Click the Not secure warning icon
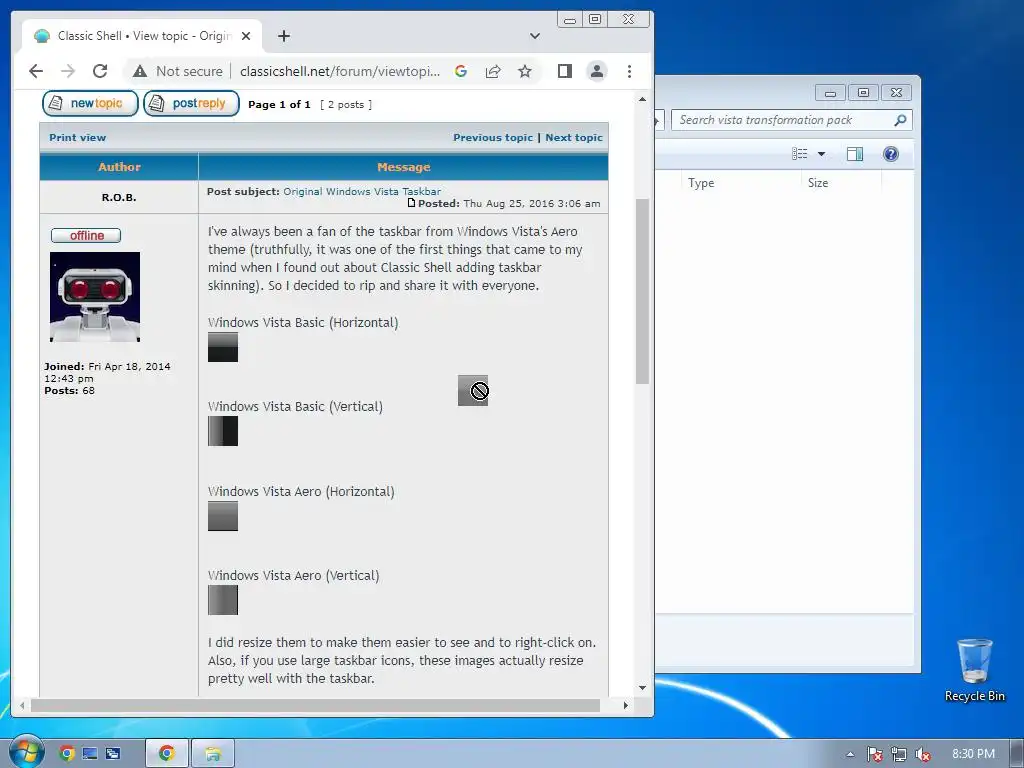 click(x=140, y=71)
